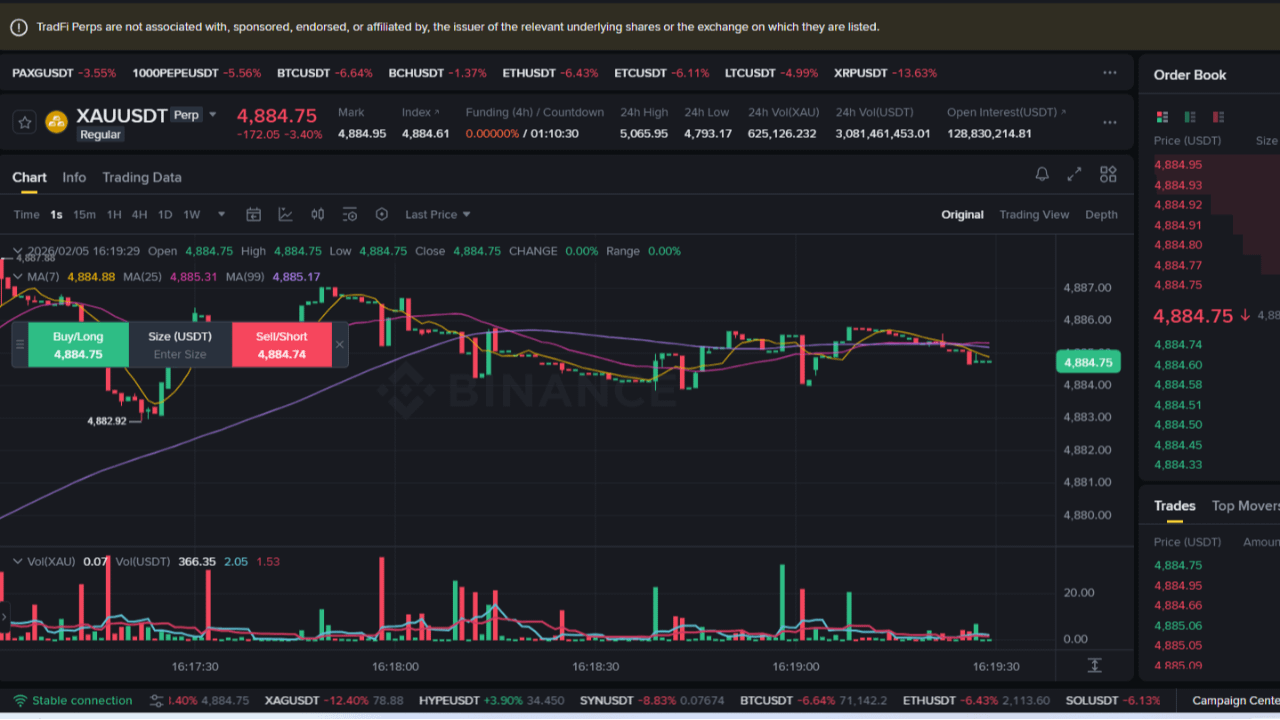This screenshot has height=720, width=1280.
Task: Collapse the MA indicator legend chevron
Action: tap(18, 276)
